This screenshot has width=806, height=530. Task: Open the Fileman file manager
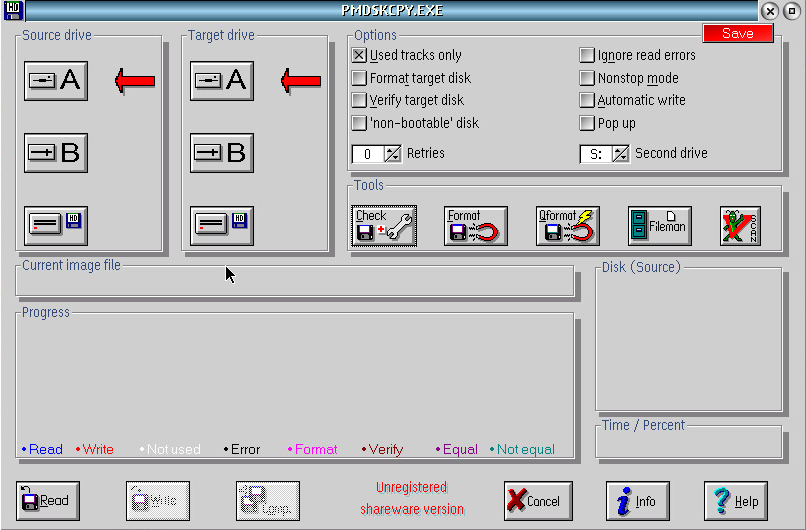660,226
